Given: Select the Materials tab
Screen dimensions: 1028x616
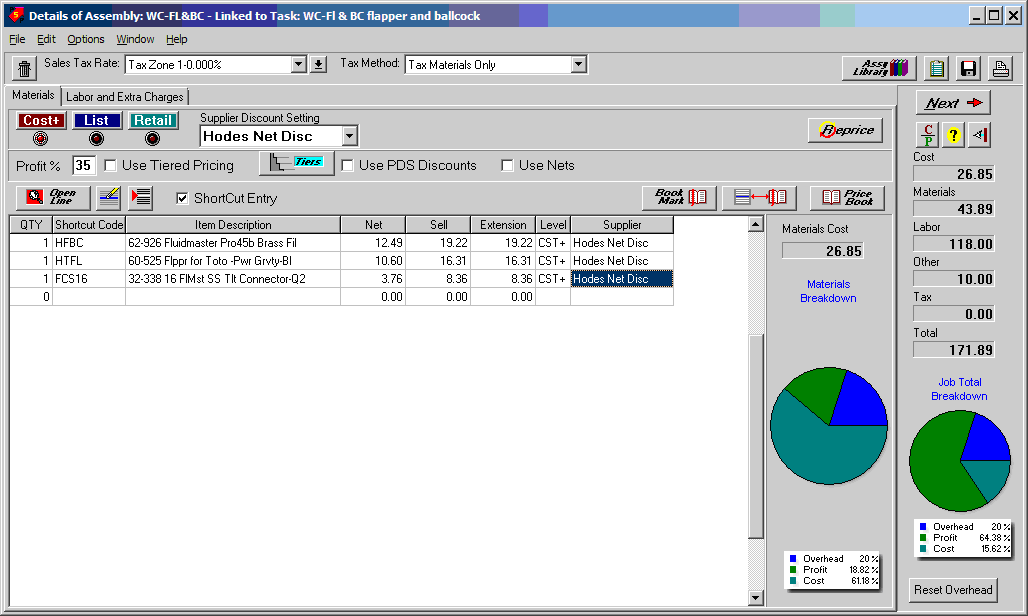Looking at the screenshot, I should [x=33, y=95].
